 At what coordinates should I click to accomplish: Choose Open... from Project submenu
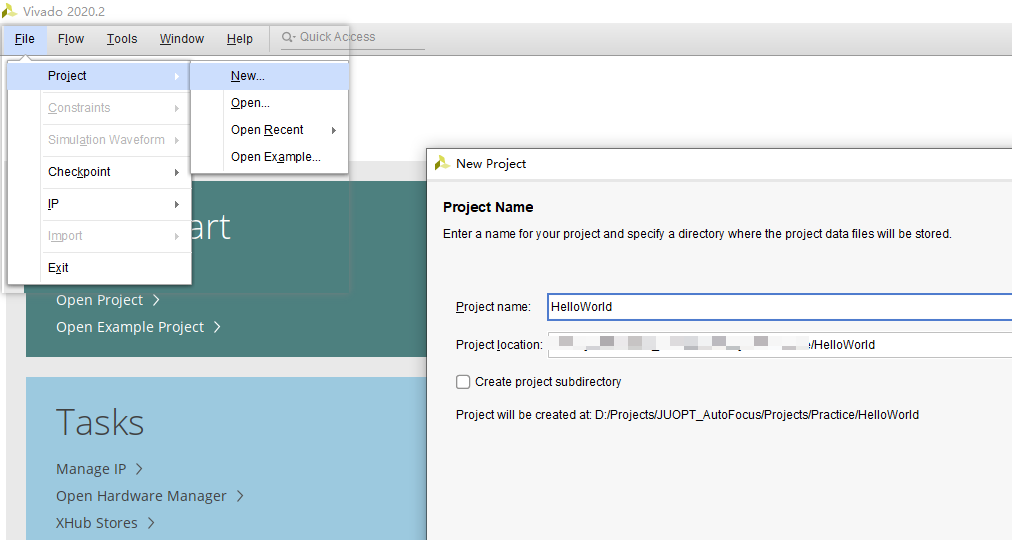tap(270, 103)
